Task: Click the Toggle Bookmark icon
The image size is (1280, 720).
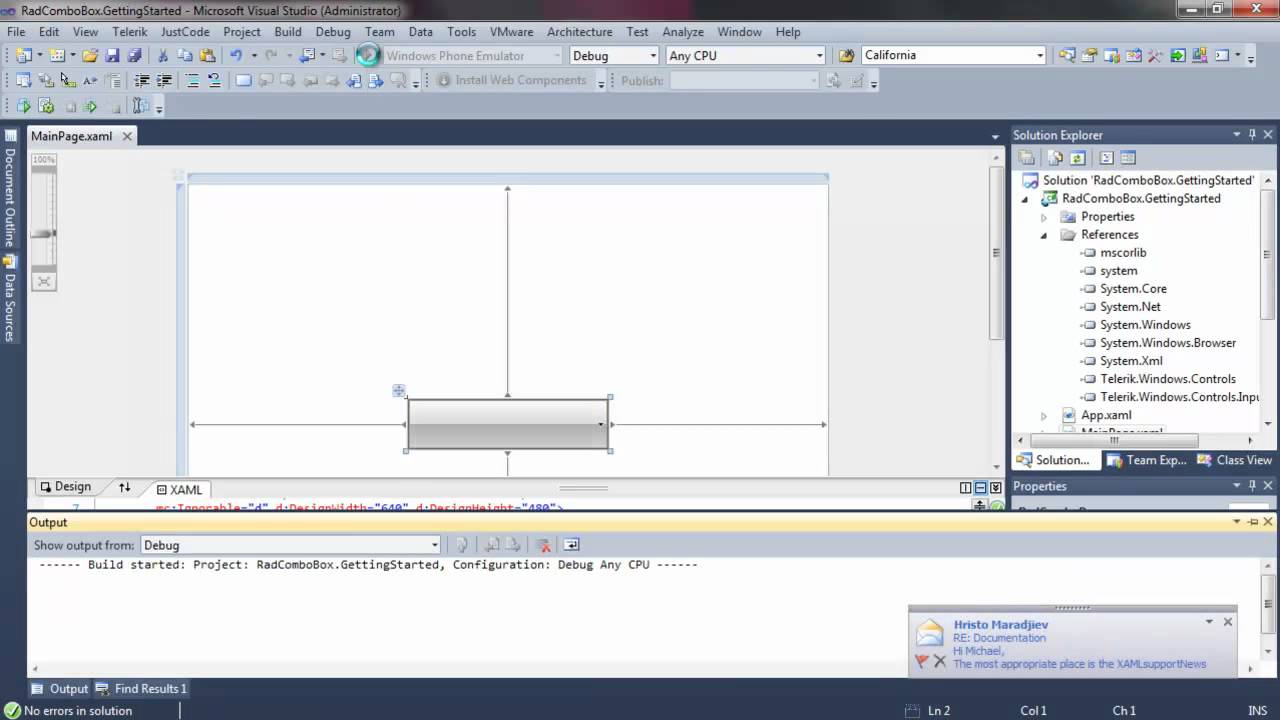Action: [x=243, y=80]
